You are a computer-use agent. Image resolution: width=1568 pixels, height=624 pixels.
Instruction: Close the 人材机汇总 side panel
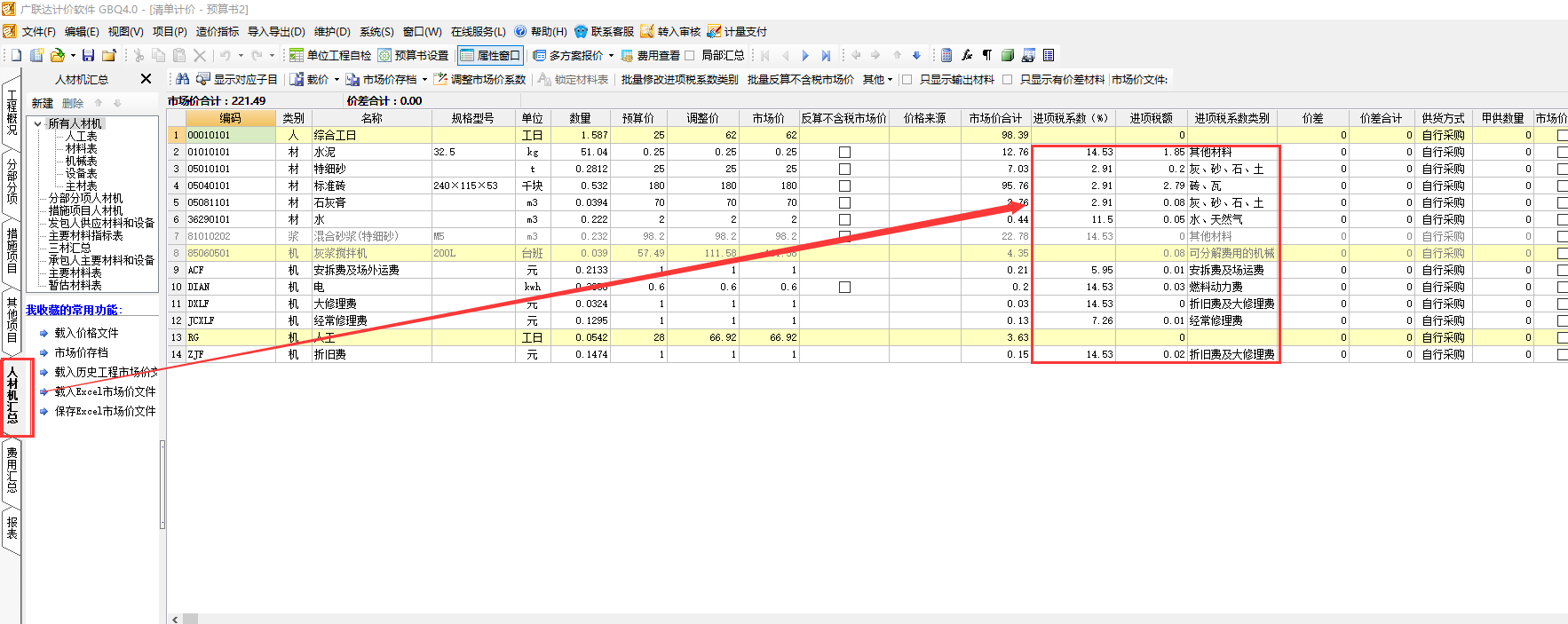tap(147, 79)
